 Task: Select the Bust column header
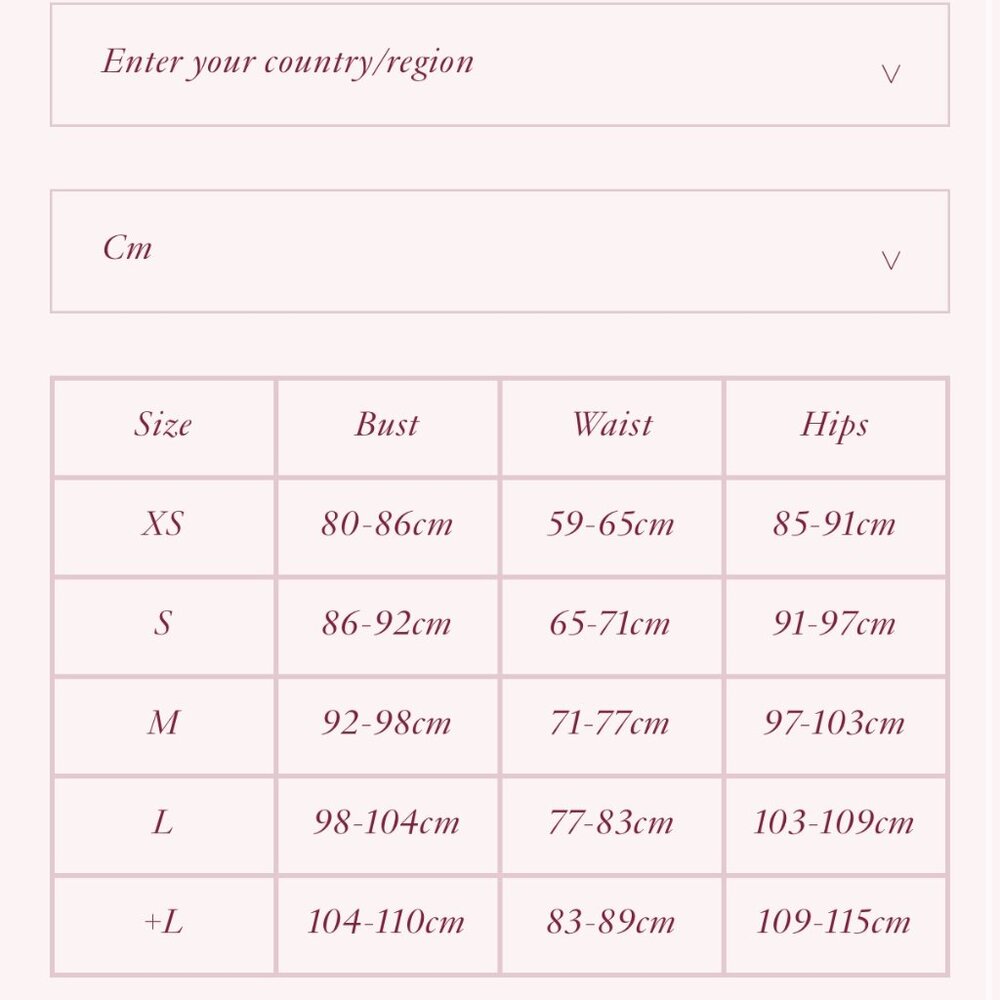coord(387,425)
